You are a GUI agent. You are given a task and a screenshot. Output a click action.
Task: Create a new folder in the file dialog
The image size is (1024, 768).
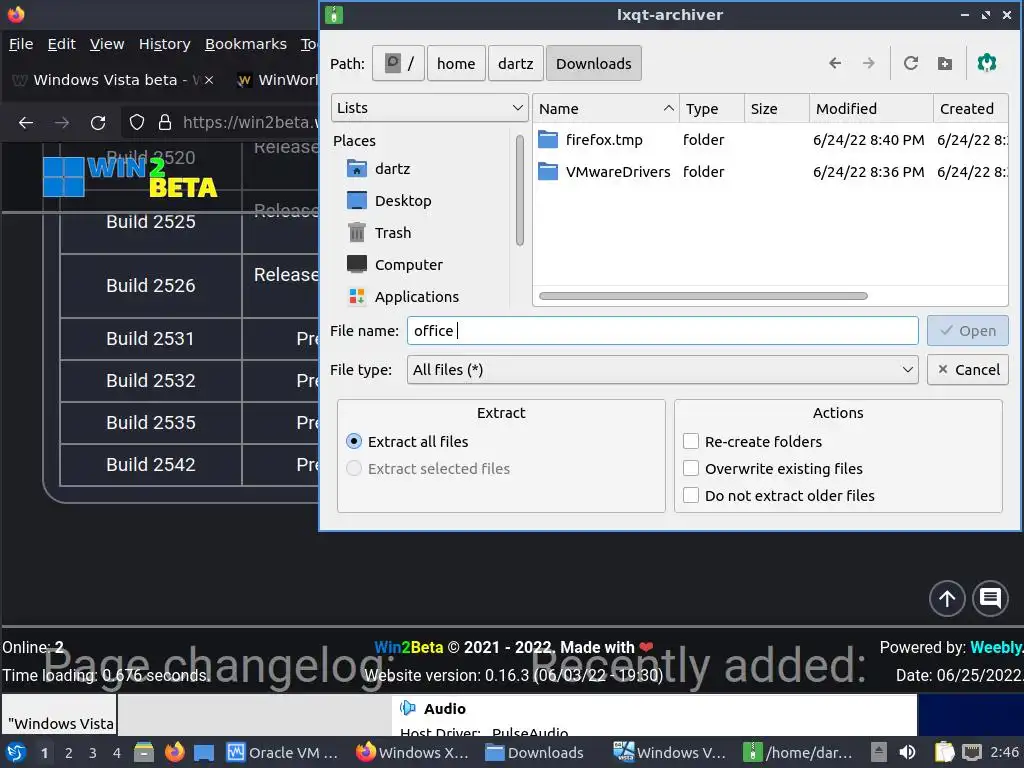pyautogui.click(x=944, y=63)
